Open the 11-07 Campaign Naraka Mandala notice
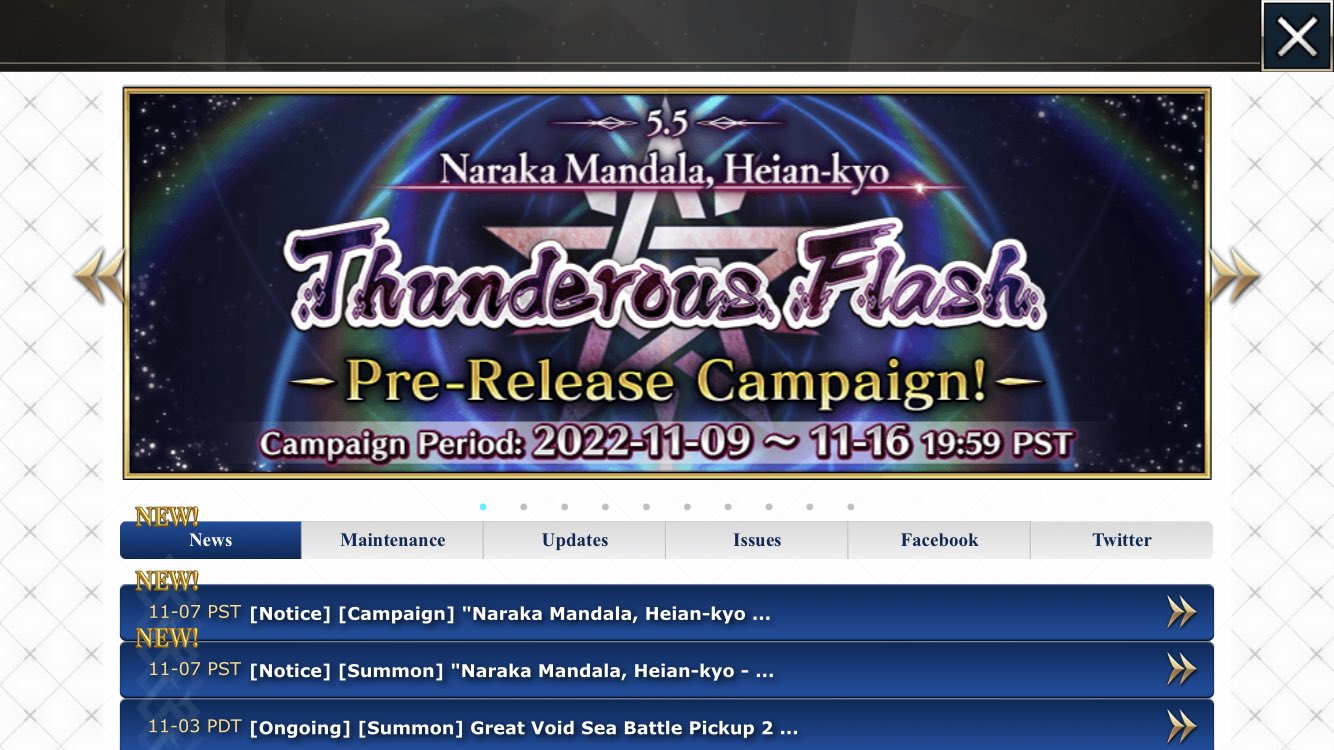The width and height of the screenshot is (1334, 750). (667, 613)
